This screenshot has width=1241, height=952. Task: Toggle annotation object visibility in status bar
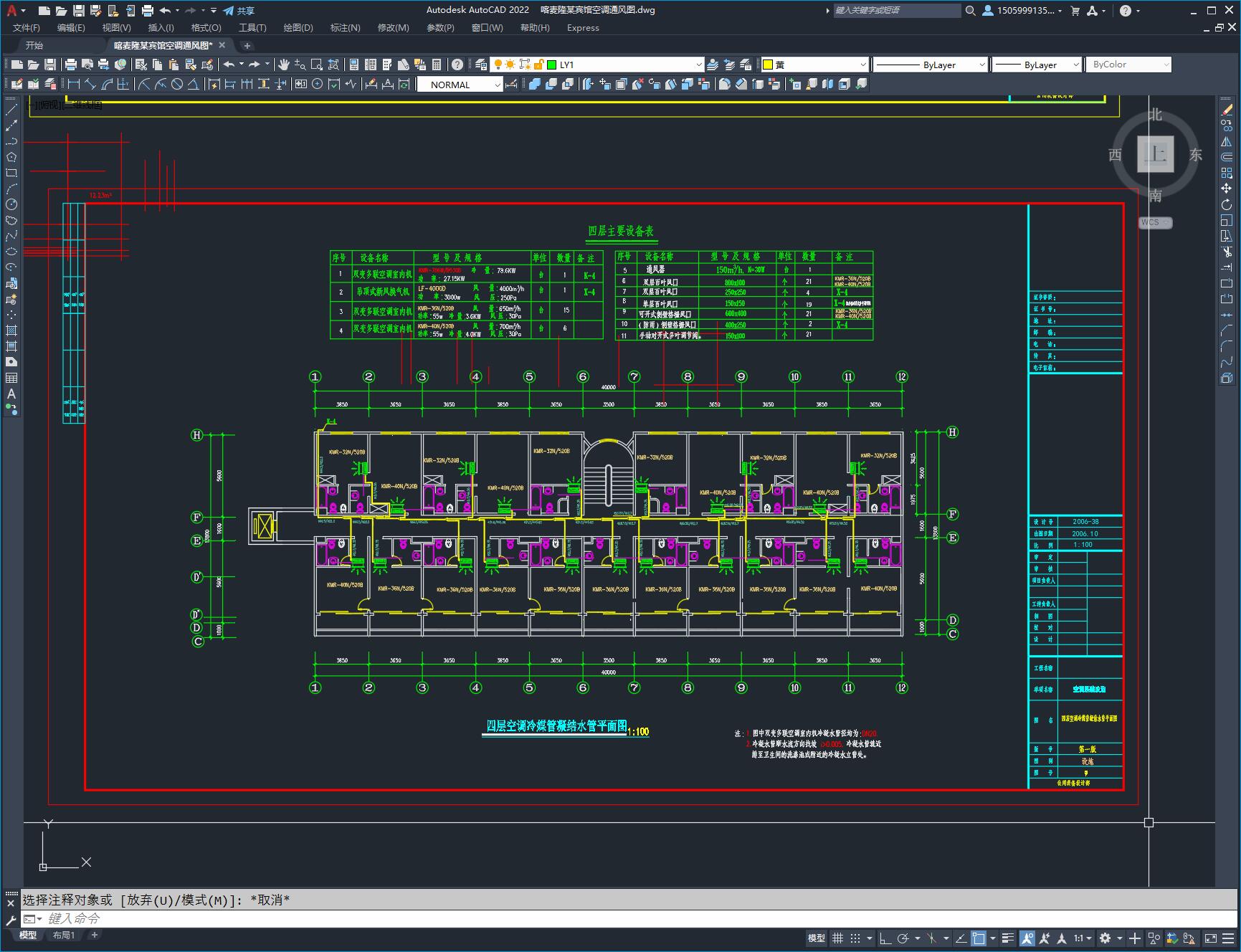tap(1027, 938)
